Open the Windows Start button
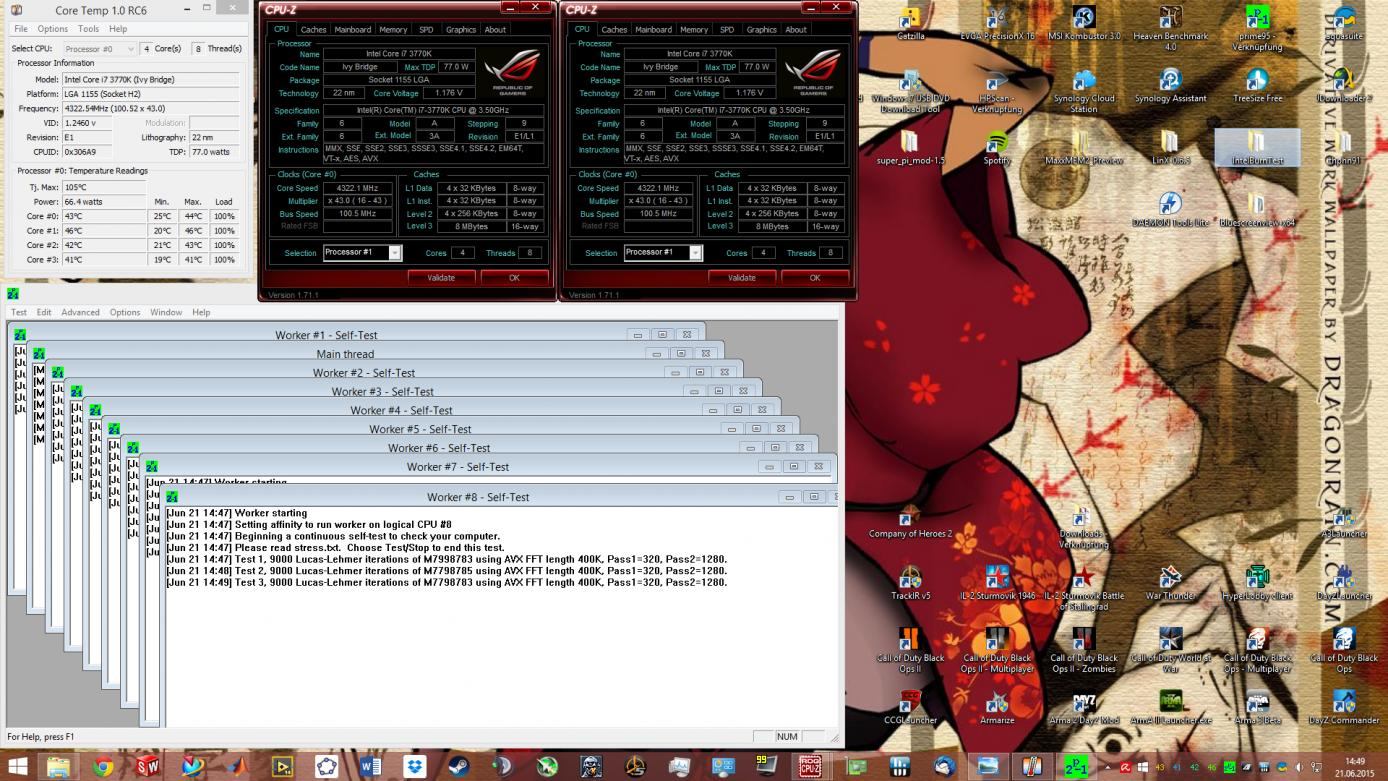This screenshot has height=781, width=1388. pos(18,767)
